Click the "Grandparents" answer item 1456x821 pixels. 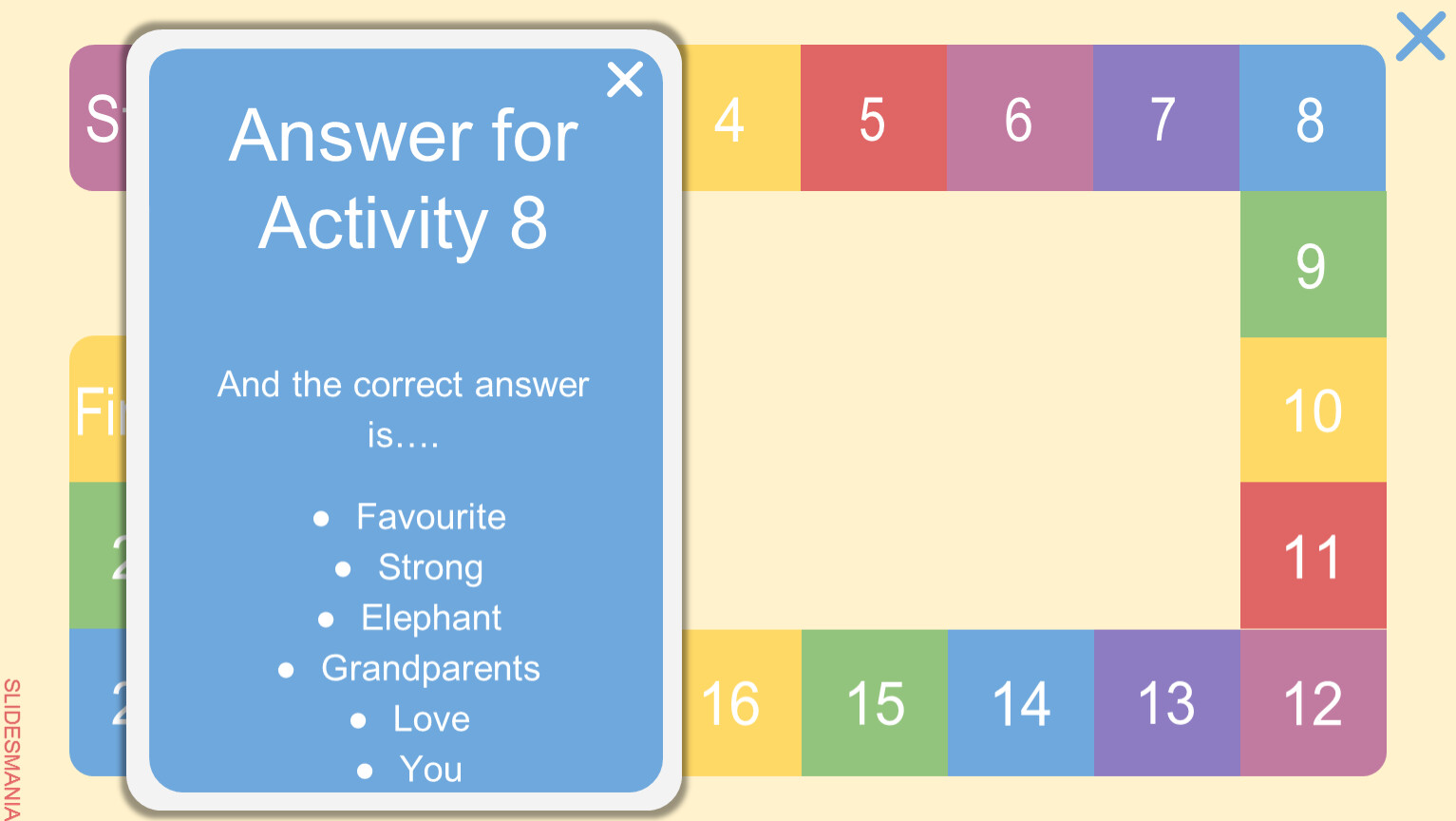click(430, 669)
